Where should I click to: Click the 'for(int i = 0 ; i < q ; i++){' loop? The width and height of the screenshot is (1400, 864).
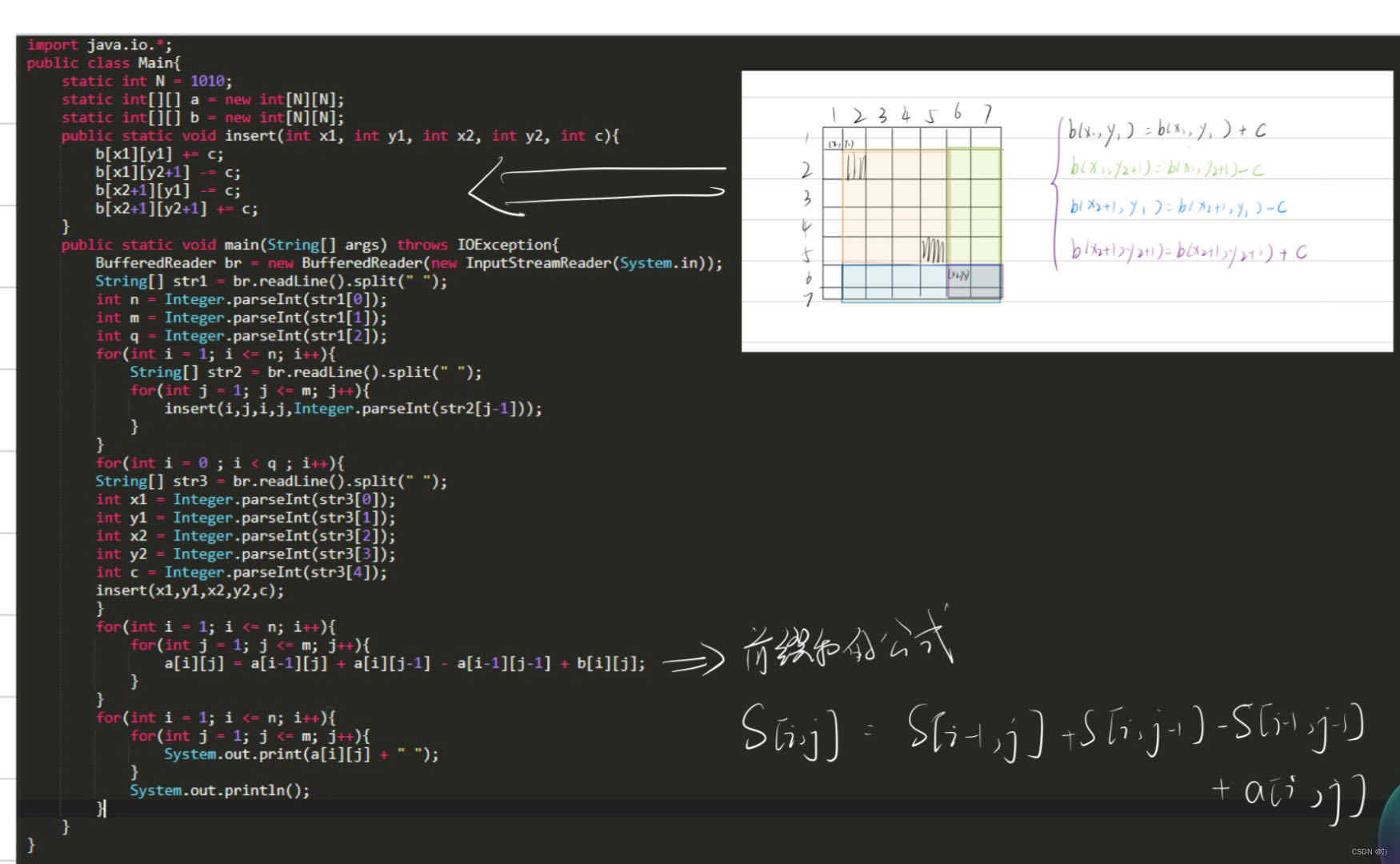click(220, 463)
